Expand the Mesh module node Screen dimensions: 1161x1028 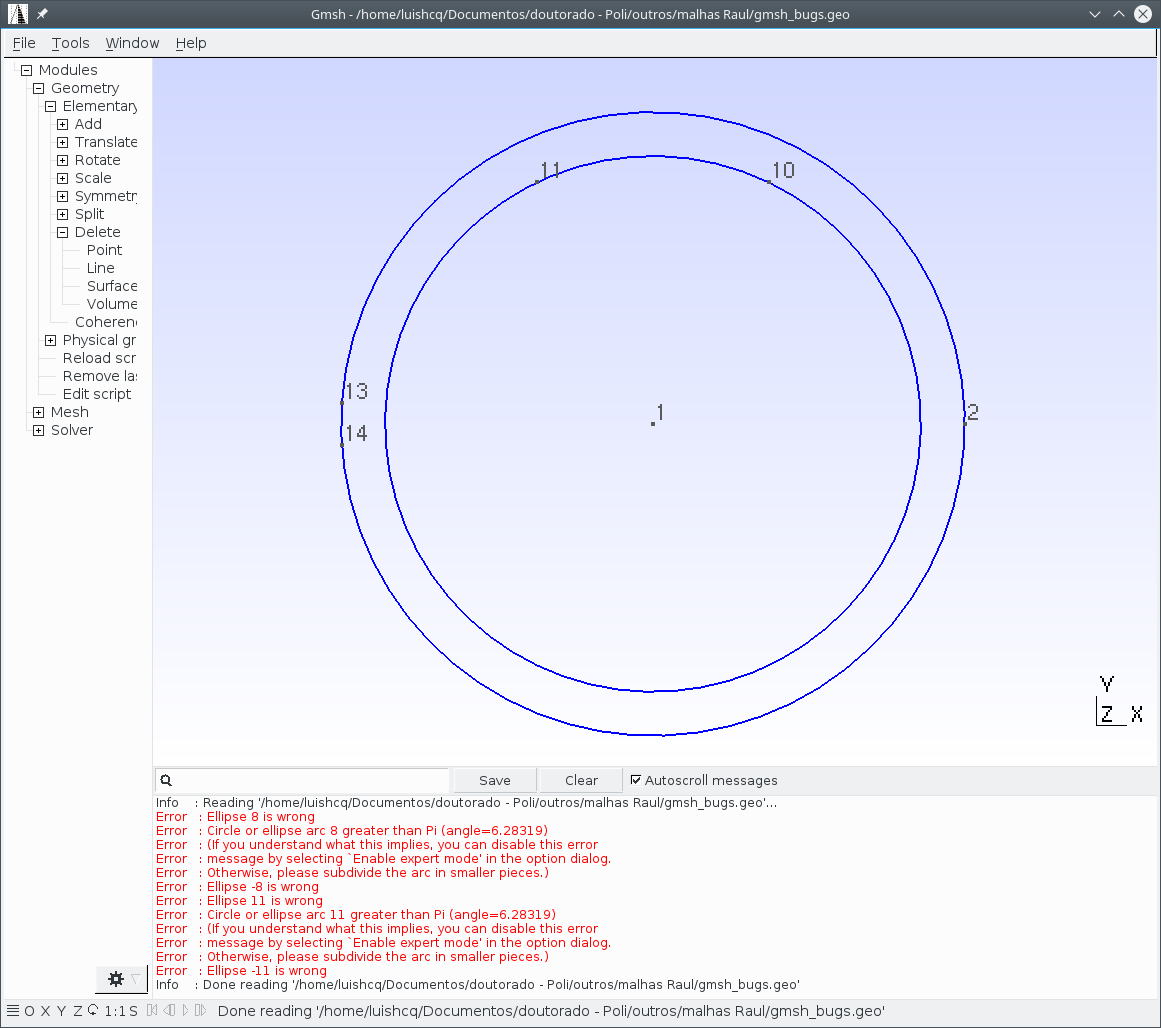click(39, 413)
